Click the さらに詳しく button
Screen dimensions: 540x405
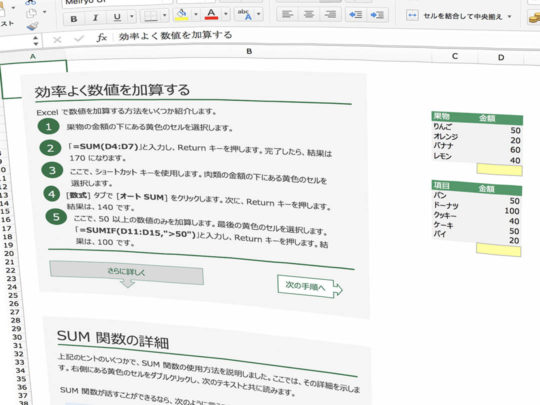[x=126, y=272]
